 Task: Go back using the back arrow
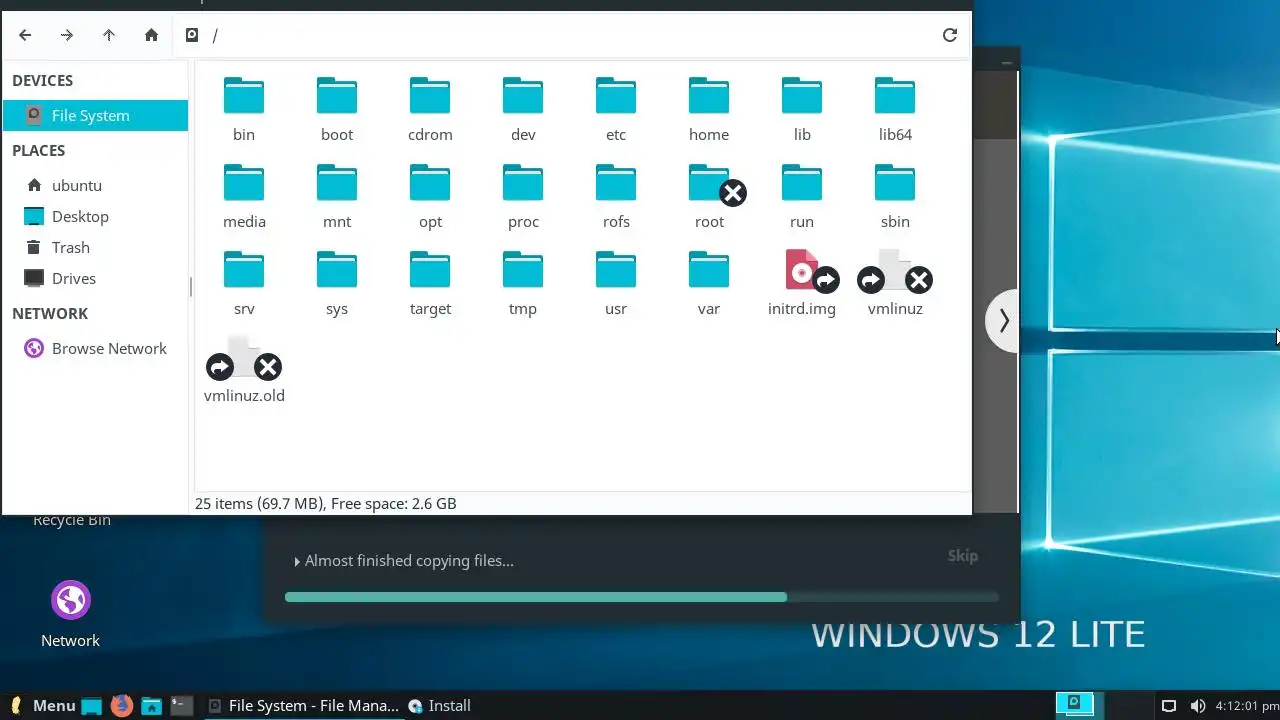point(25,35)
